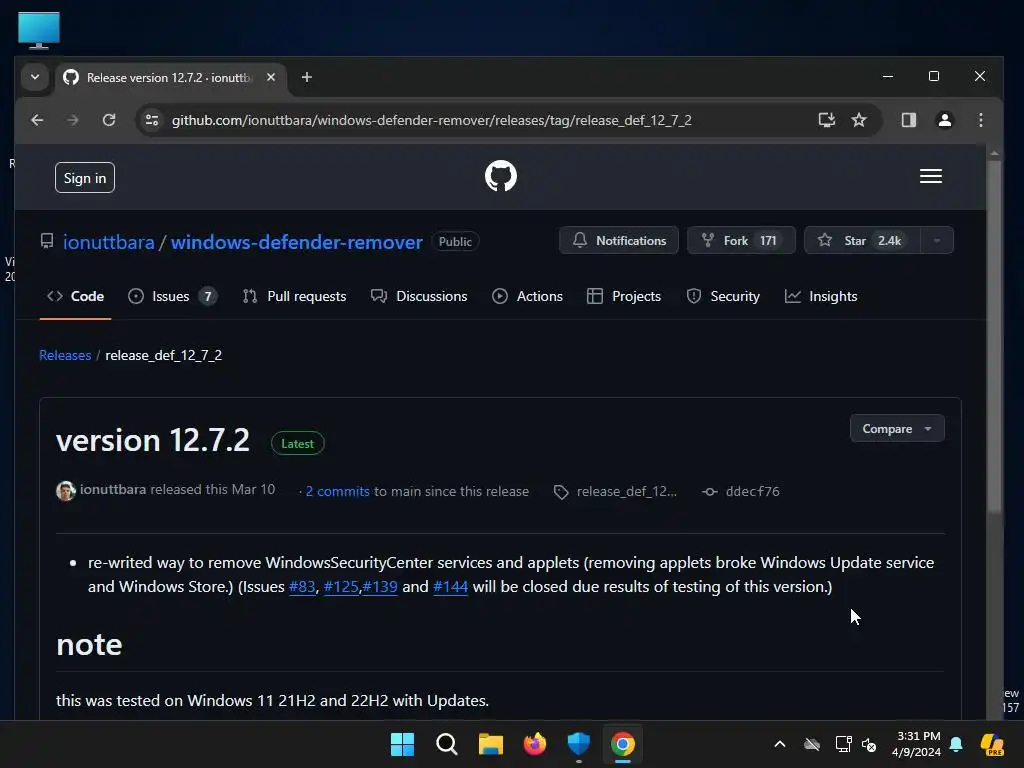Click the OneDrive cloud tray icon

click(x=812, y=744)
